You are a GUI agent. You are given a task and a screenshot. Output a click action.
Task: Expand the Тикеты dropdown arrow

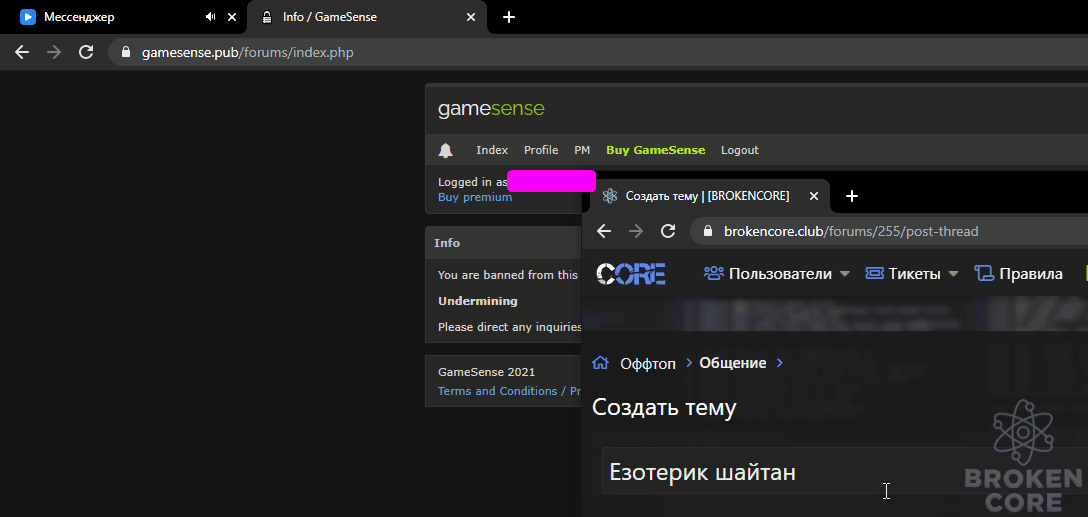click(953, 274)
